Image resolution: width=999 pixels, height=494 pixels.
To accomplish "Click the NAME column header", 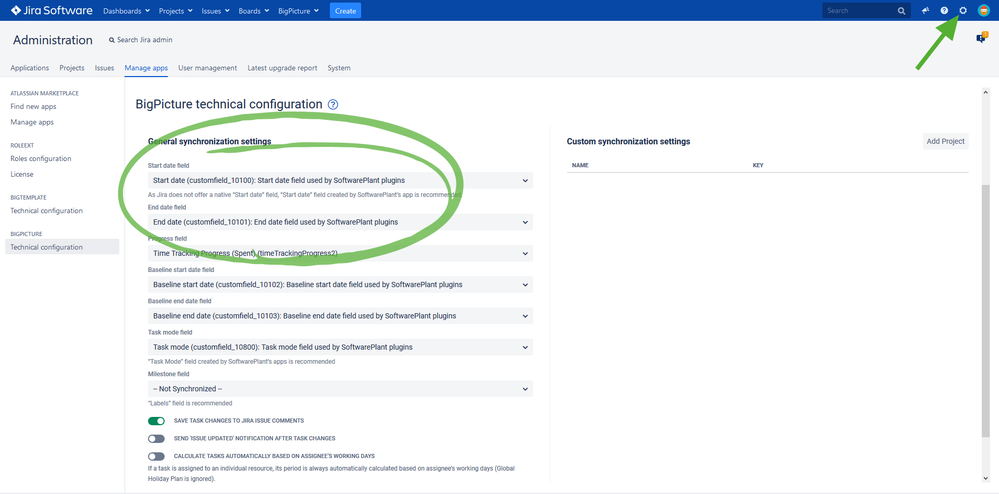I will click(x=580, y=165).
